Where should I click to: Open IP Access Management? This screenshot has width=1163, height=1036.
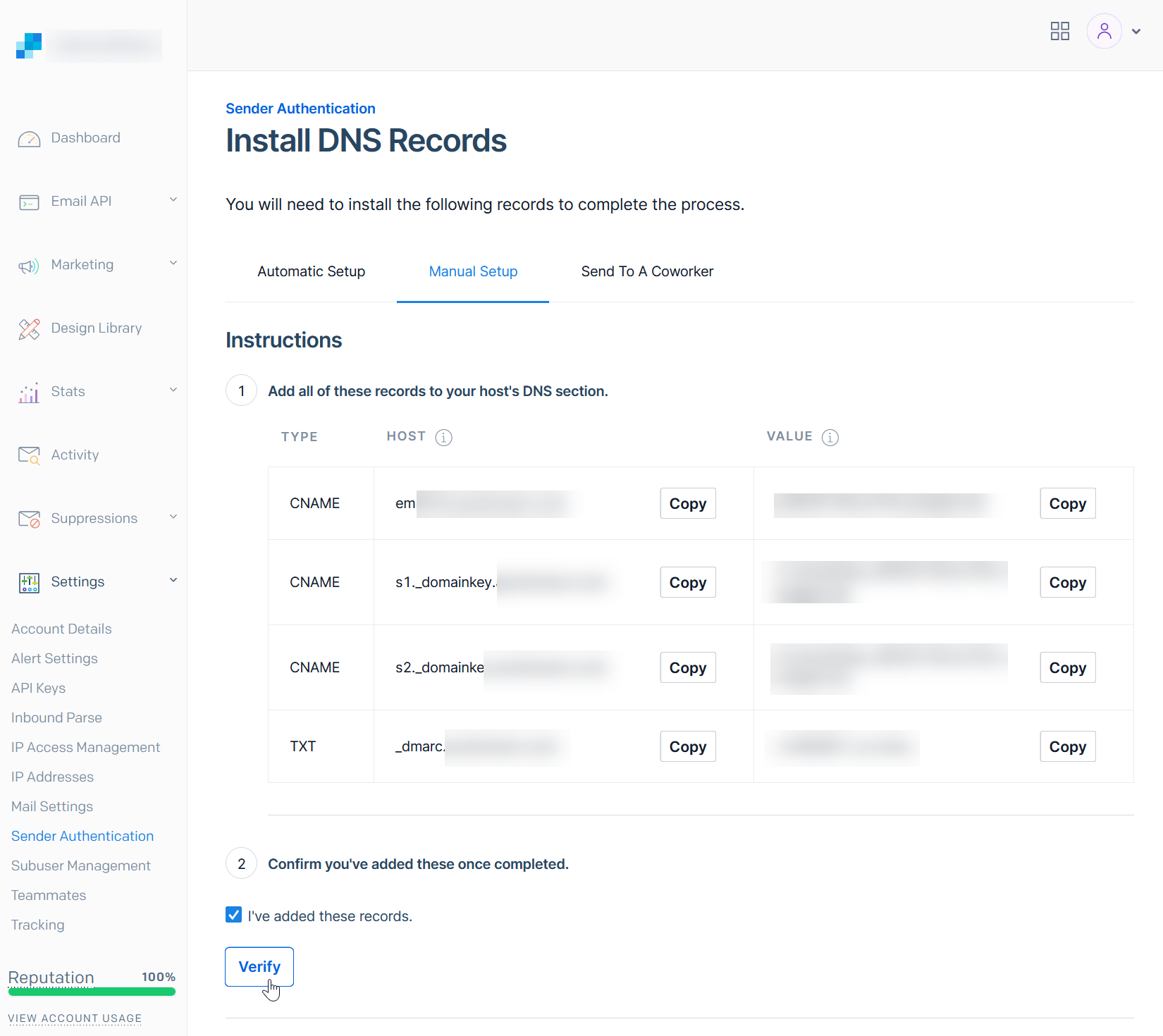click(85, 747)
